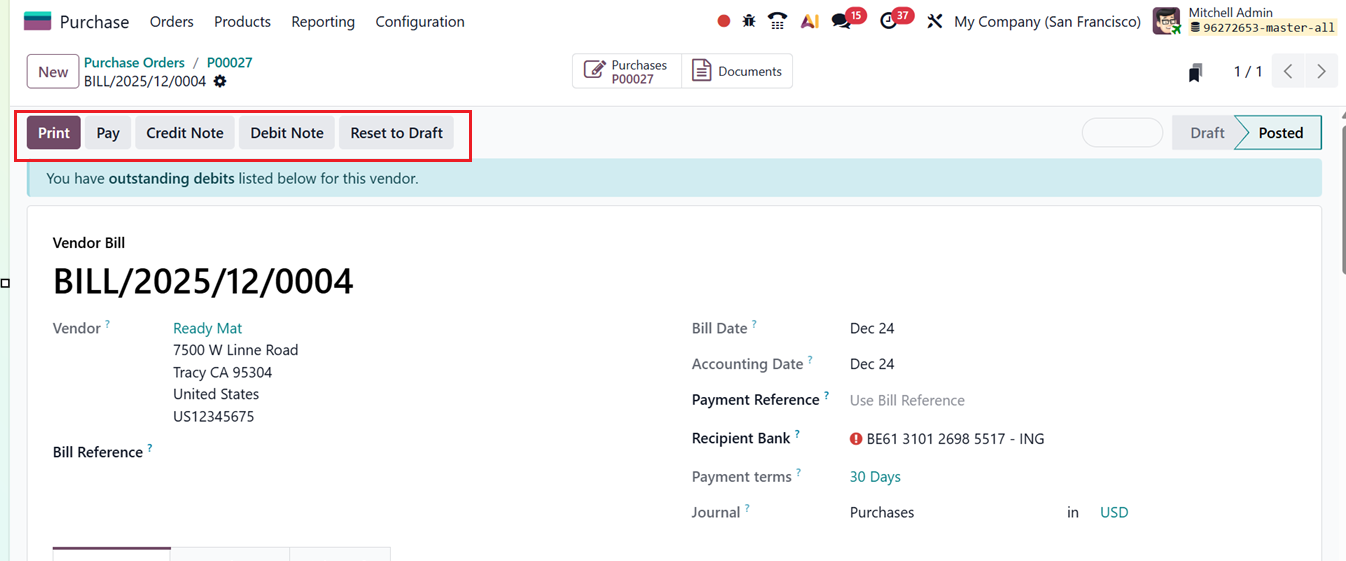Image resolution: width=1346 pixels, height=561 pixels.
Task: Open the gear actions menu beside bill number
Action: [x=220, y=81]
